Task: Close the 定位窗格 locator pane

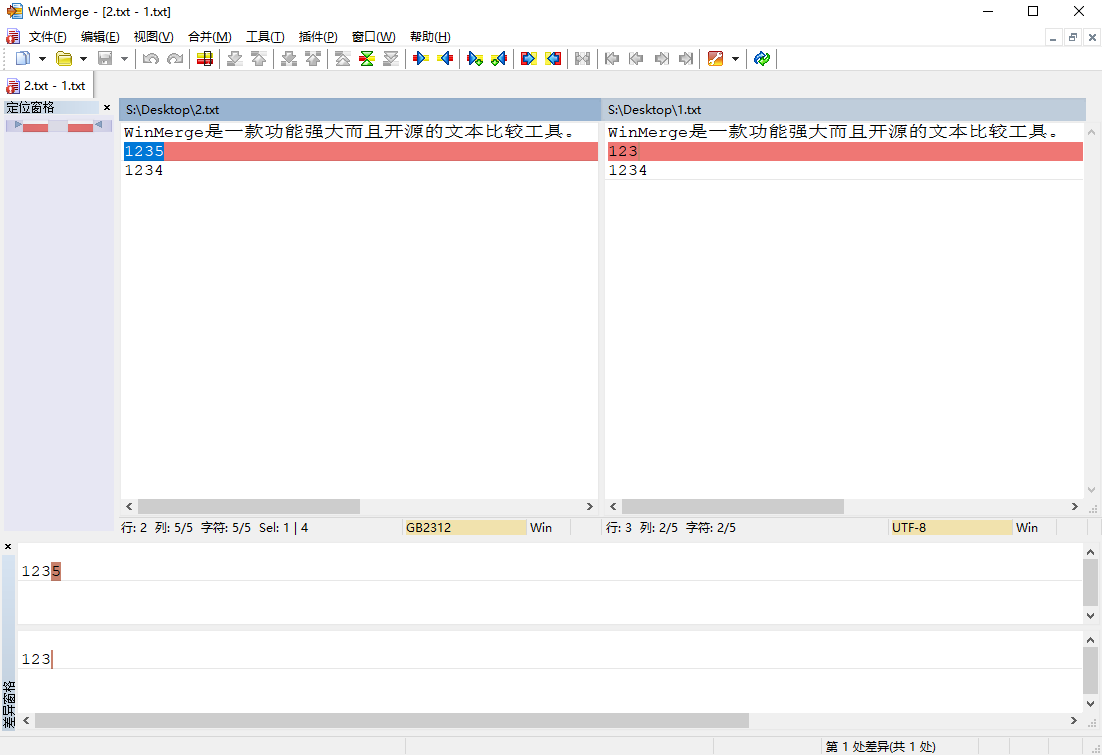Action: tap(106, 107)
